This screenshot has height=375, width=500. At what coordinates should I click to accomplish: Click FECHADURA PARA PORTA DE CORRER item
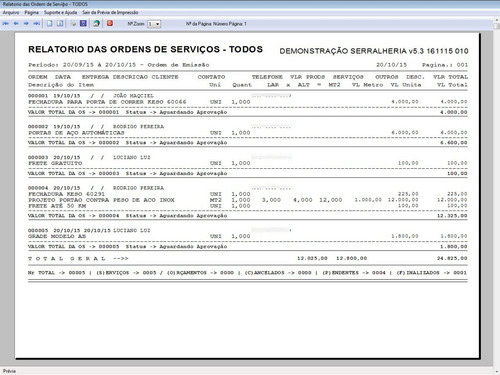[x=247, y=102]
